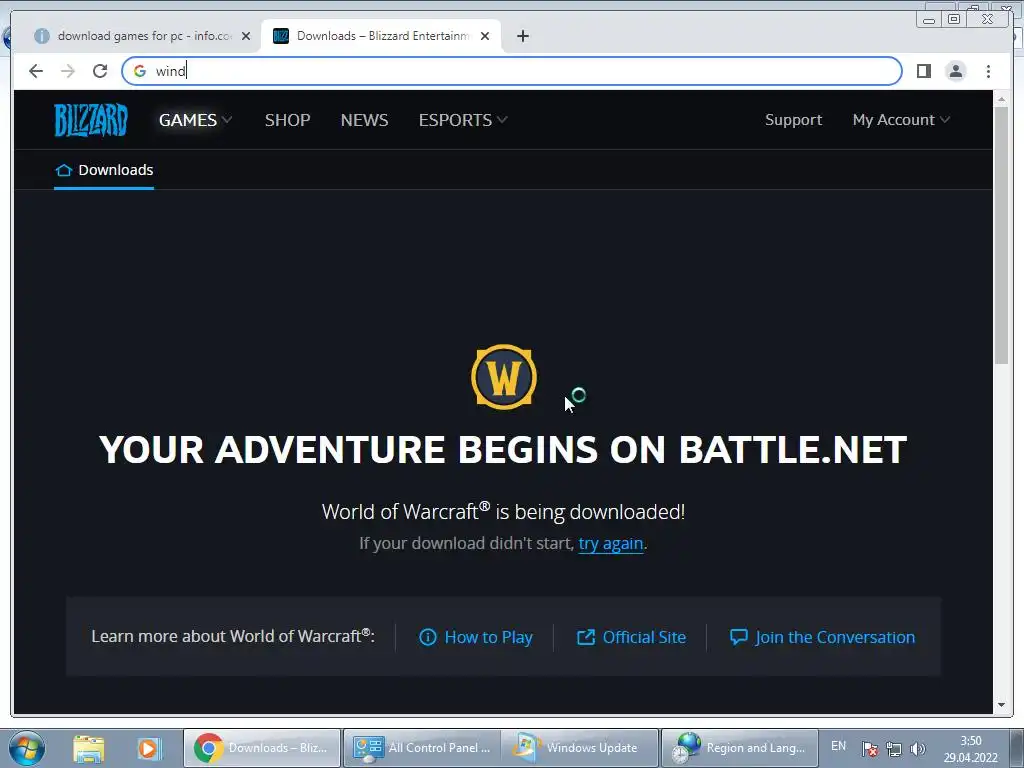
Task: Click the 'World of Warcraft is being downloaded!' text
Action: [x=503, y=511]
